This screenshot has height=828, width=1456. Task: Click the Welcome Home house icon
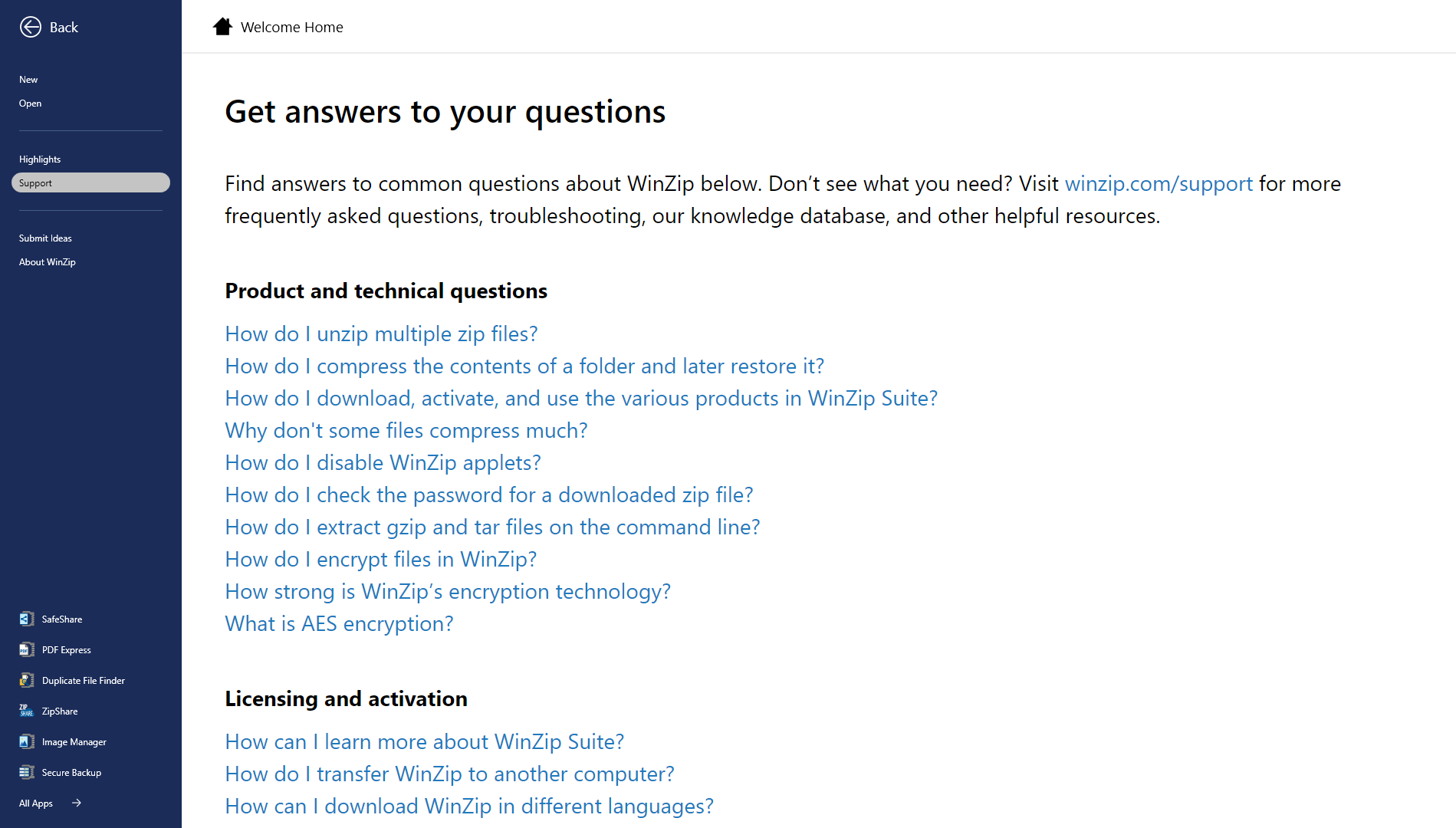tap(222, 26)
